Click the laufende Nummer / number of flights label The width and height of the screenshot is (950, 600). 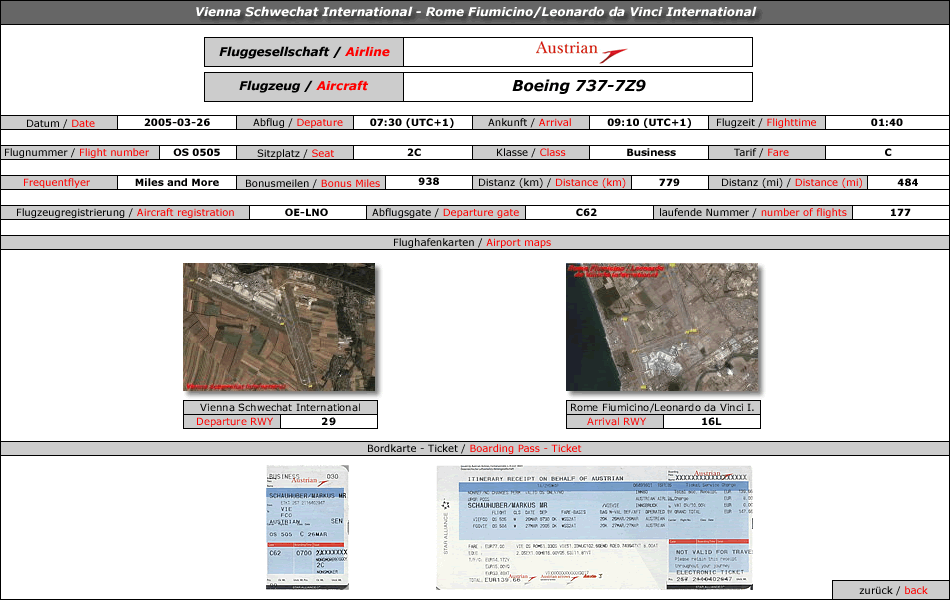(x=753, y=213)
